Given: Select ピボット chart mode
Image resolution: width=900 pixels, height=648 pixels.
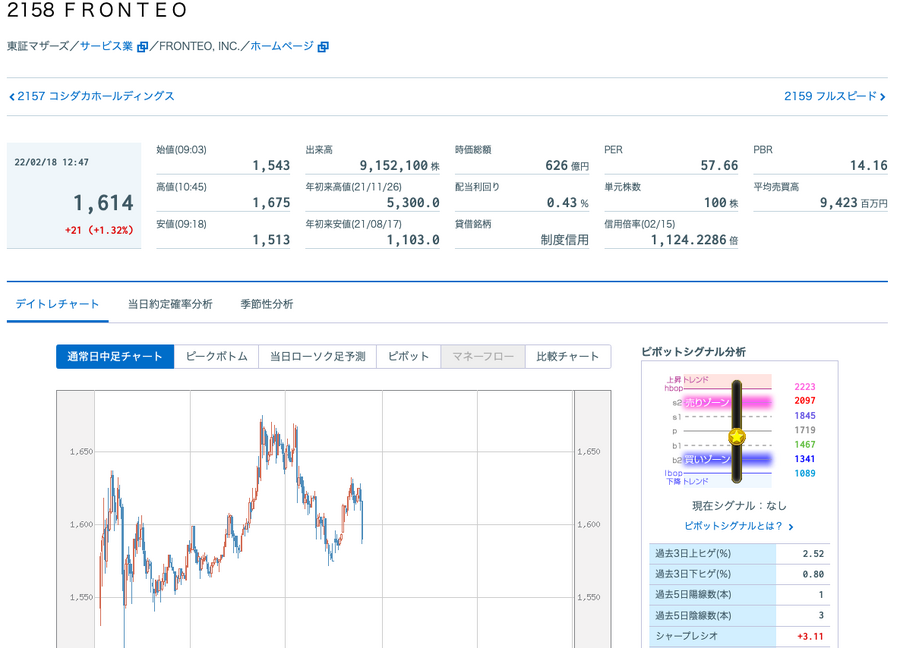Looking at the screenshot, I should click(408, 356).
